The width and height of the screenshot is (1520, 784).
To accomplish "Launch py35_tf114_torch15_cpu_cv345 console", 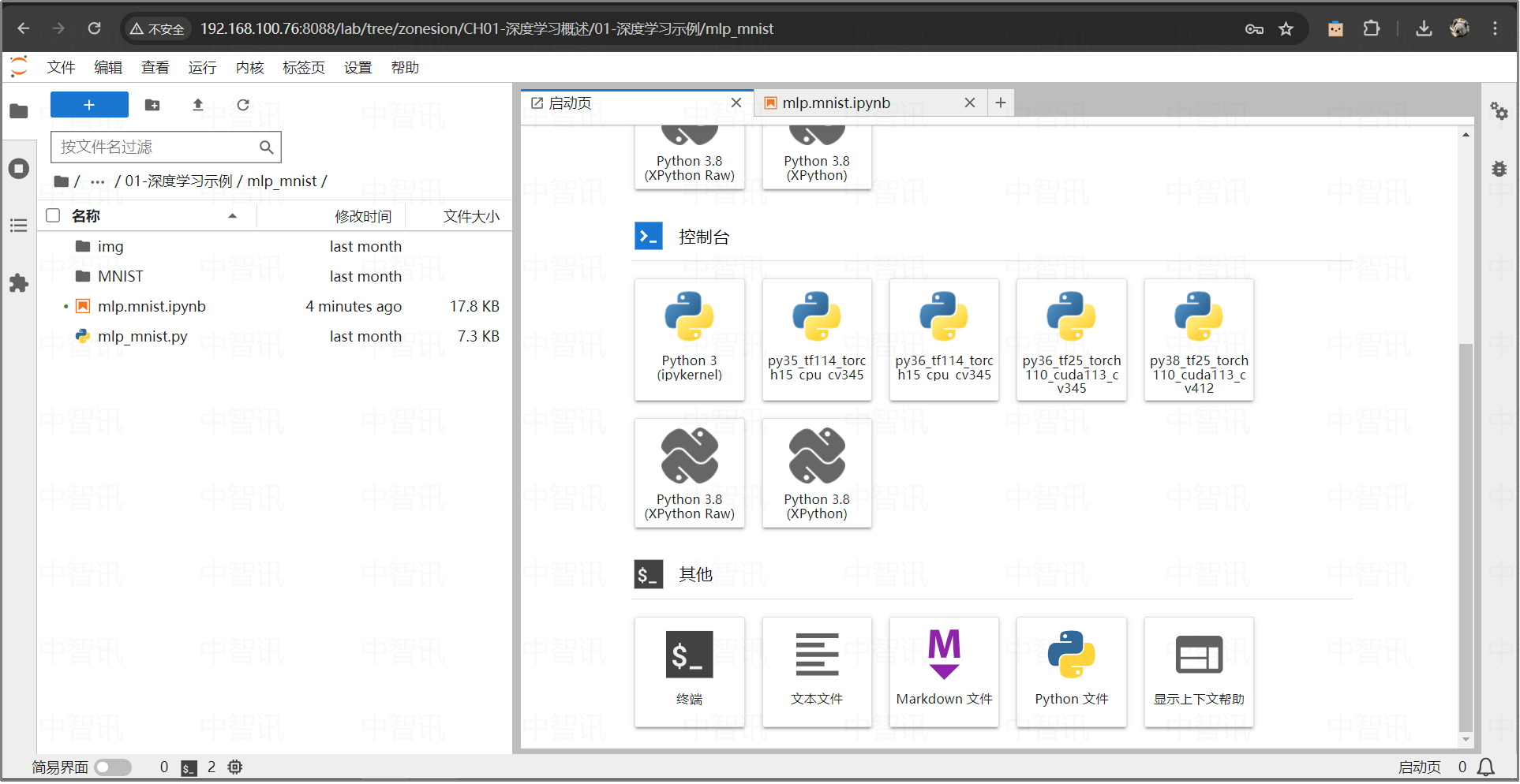I will (817, 340).
